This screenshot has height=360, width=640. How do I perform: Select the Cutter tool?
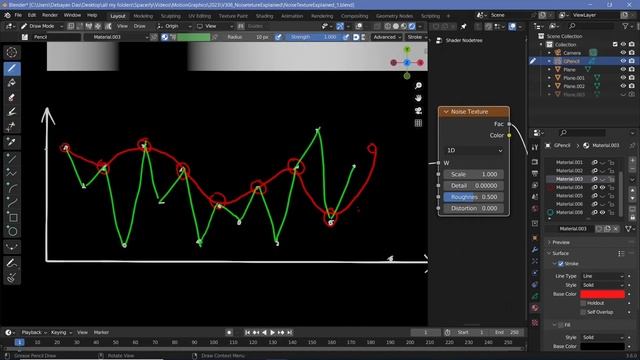(x=11, y=126)
